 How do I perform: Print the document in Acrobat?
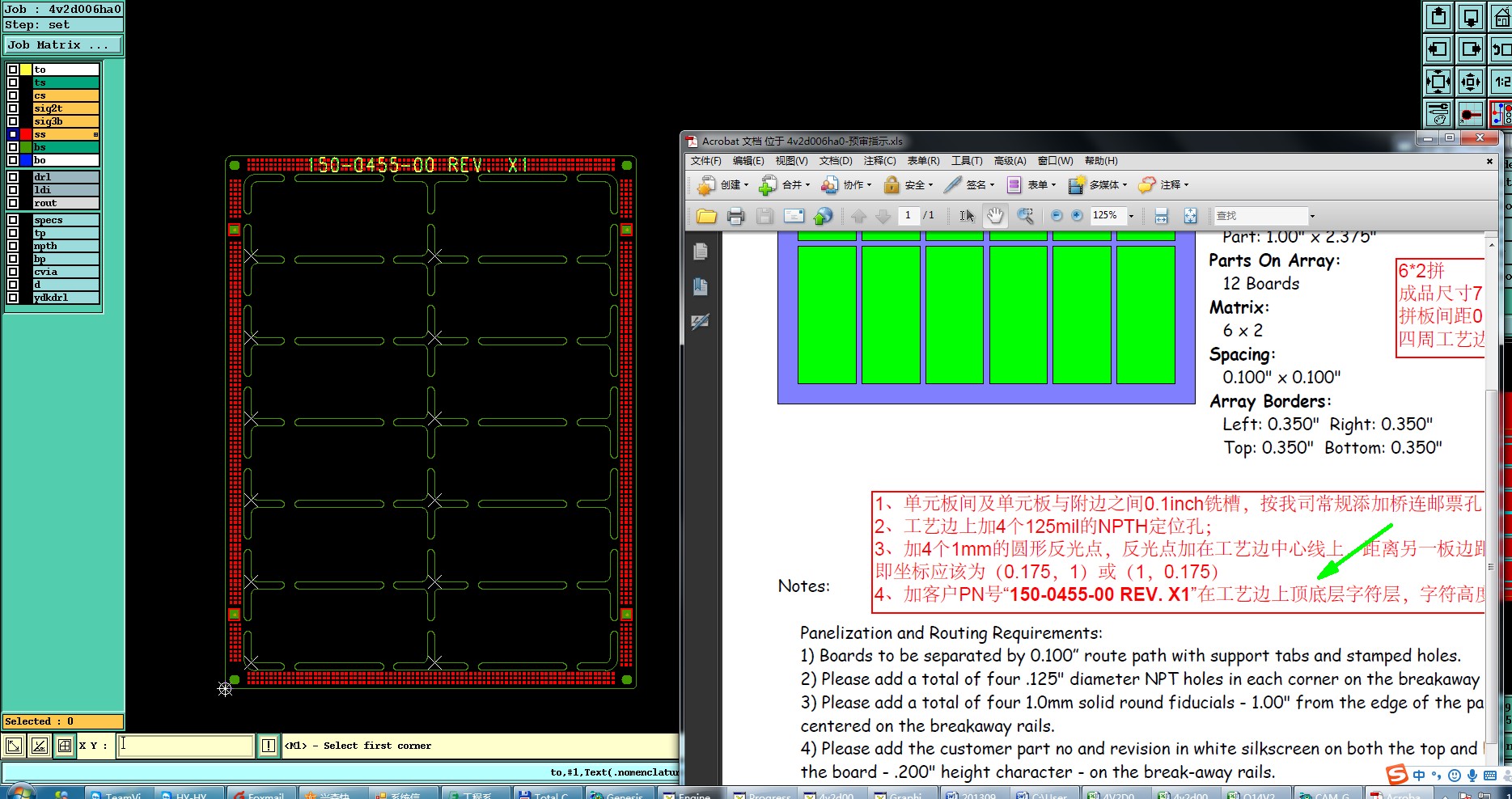(735, 216)
